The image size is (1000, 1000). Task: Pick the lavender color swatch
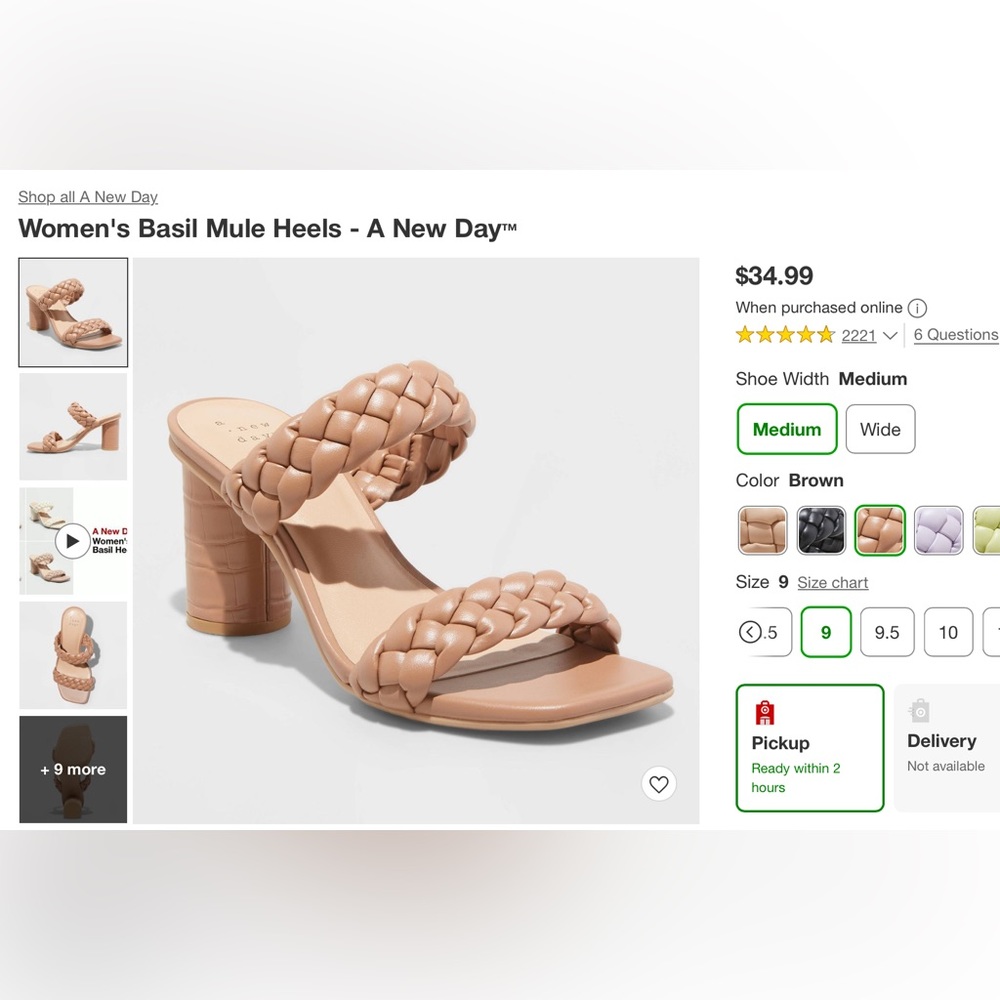coord(939,530)
